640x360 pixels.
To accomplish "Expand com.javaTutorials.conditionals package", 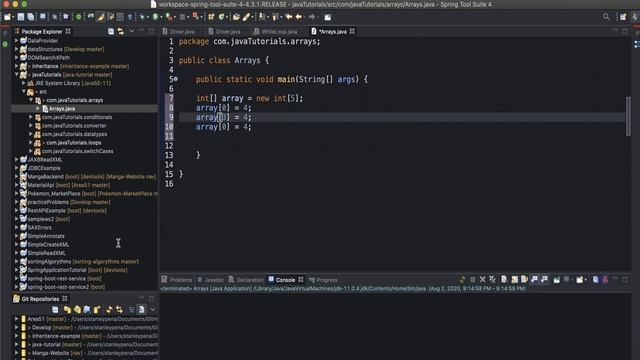I will [x=31, y=117].
